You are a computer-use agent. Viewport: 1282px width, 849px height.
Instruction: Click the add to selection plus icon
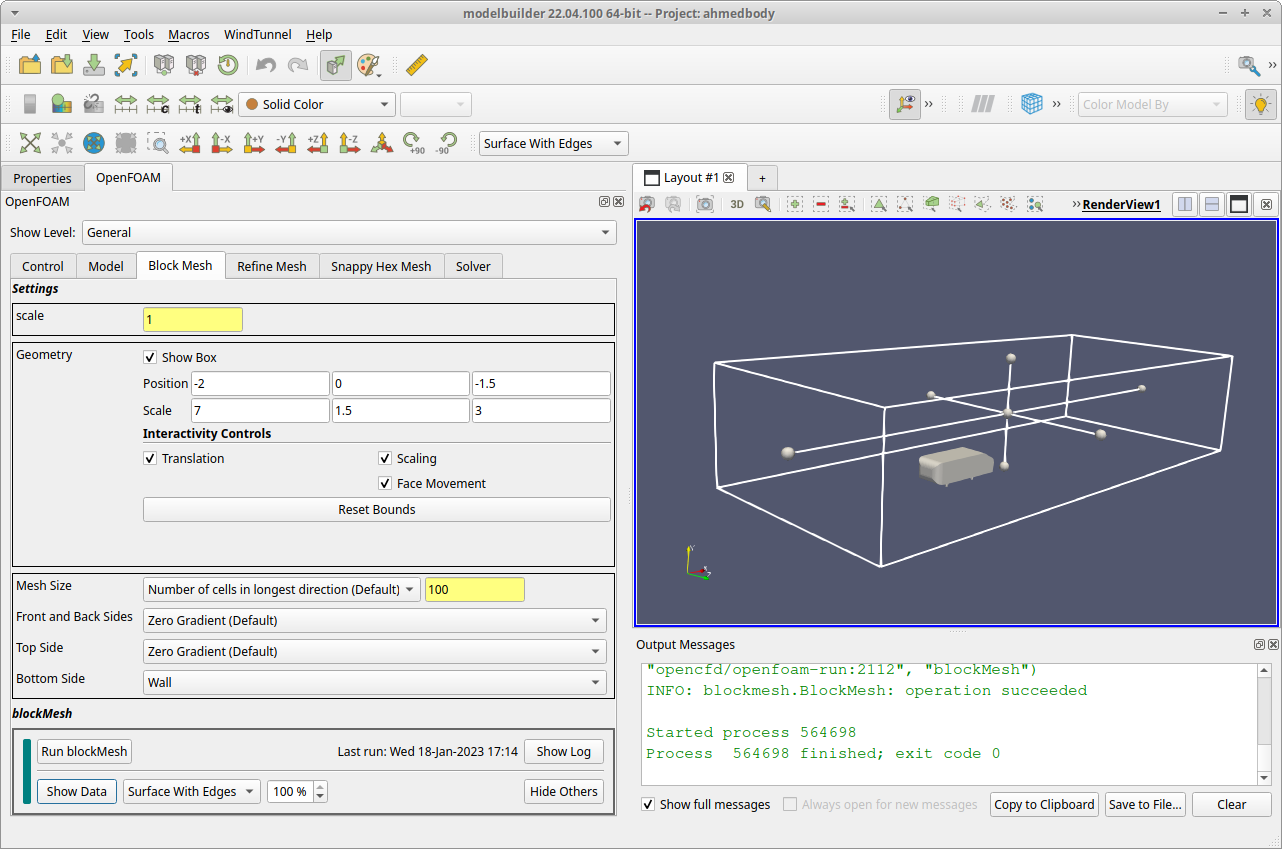coord(795,204)
